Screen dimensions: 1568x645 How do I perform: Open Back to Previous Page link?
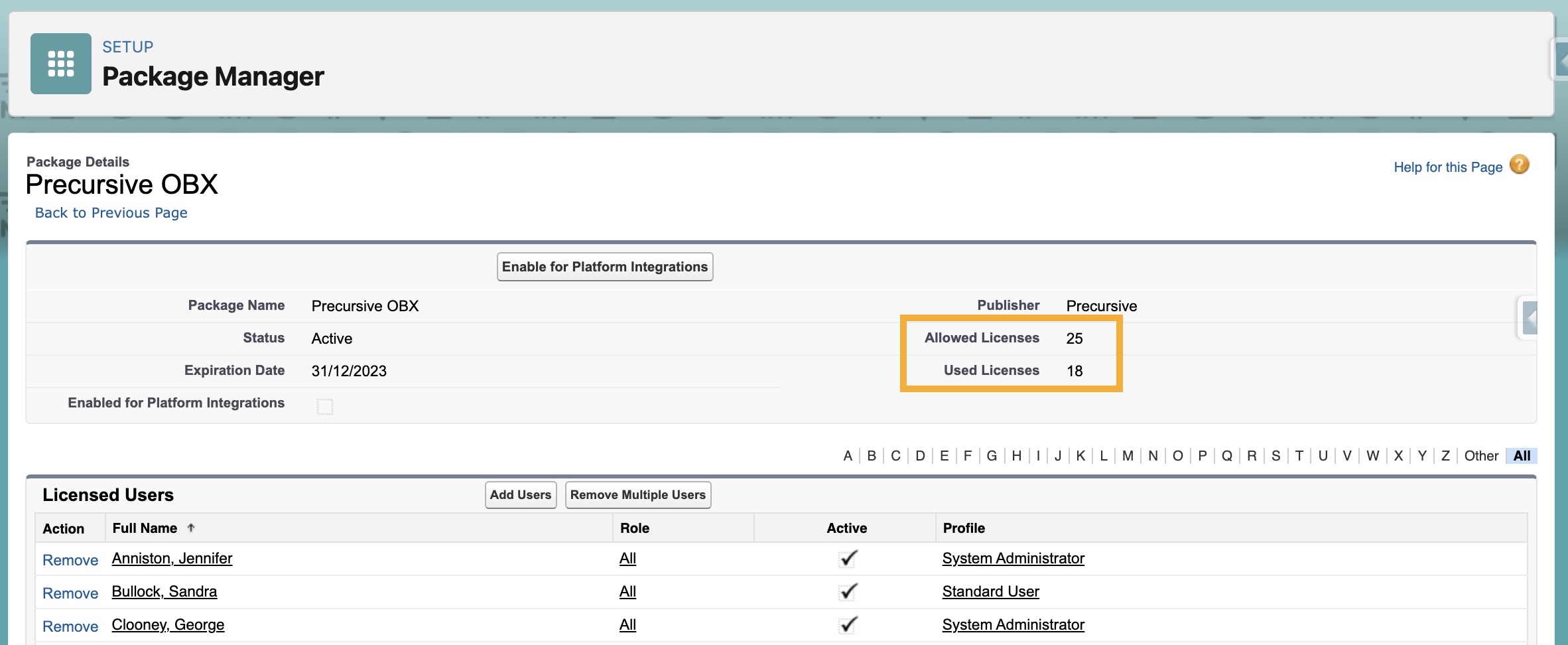[x=111, y=213]
